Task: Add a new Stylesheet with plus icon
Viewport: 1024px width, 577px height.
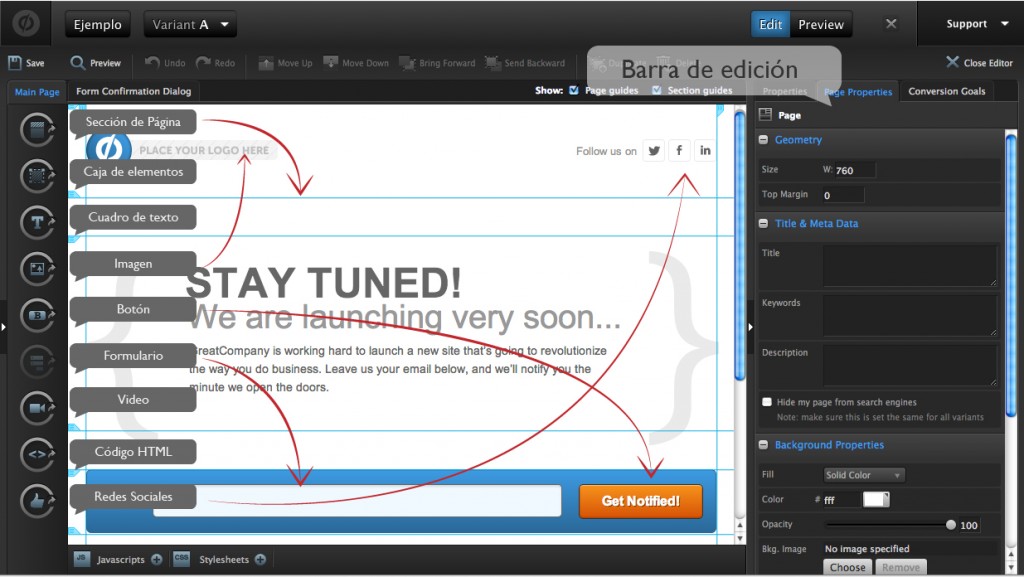Action: tap(260, 560)
